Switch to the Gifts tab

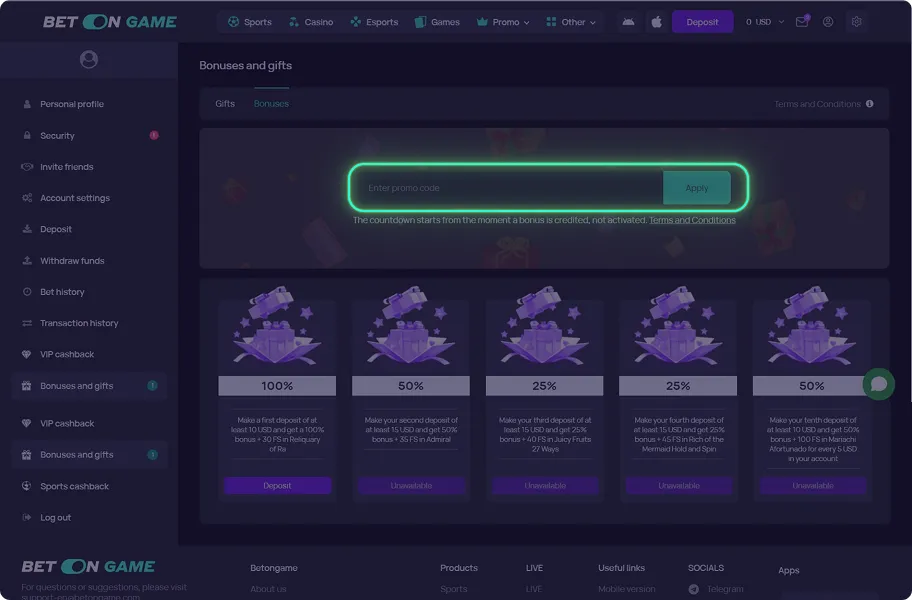[225, 103]
